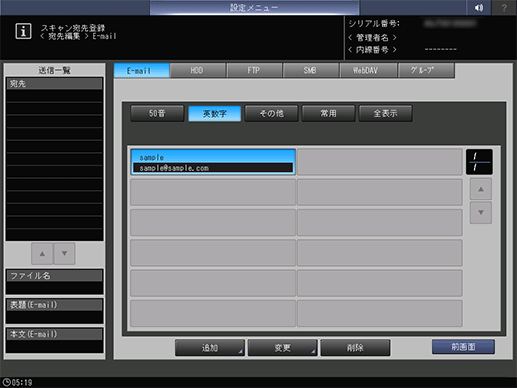The image size is (517, 388).
Task: Switch to the E-mail tab
Action: 142,70
